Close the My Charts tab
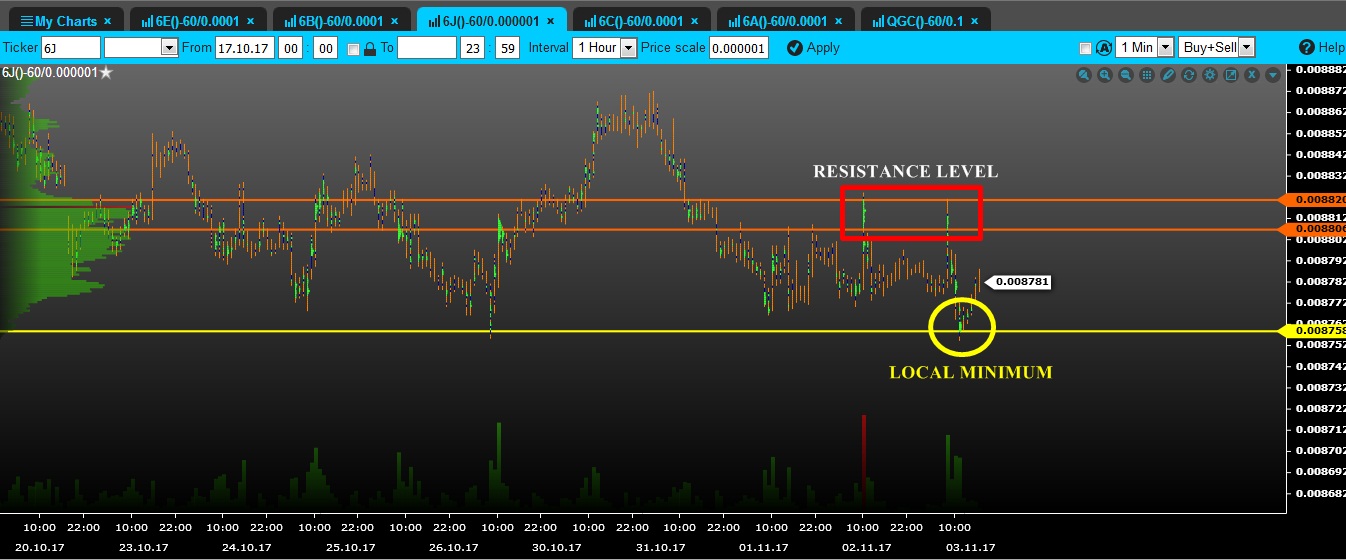Viewport: 1346px width, 560px height. click(107, 21)
